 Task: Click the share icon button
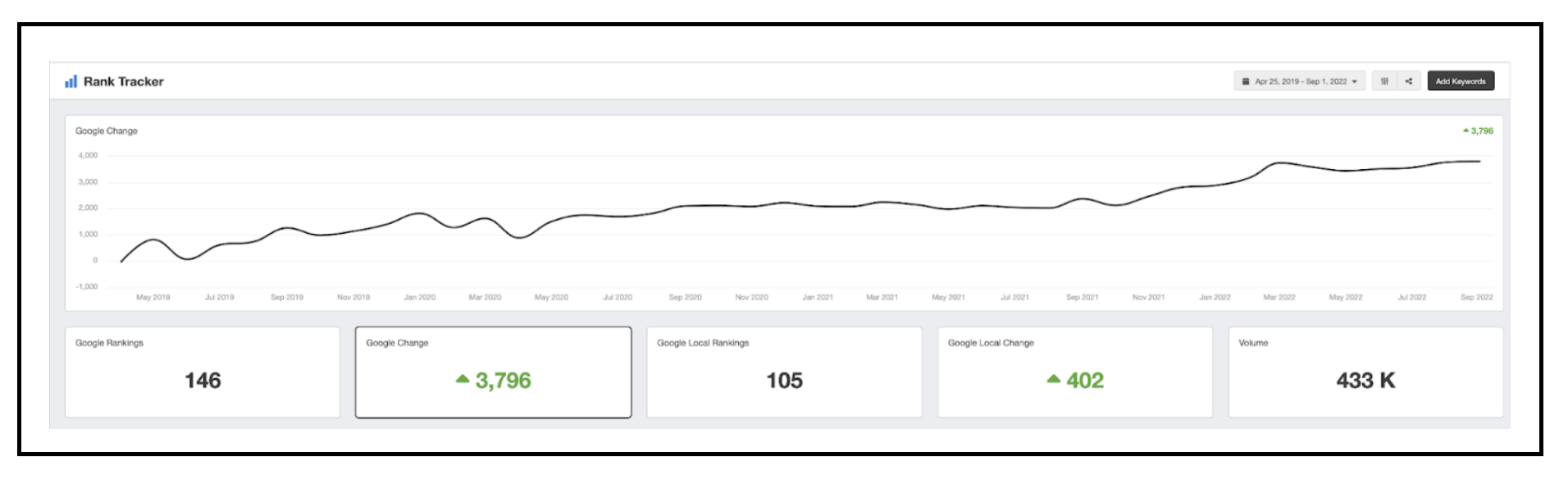pos(1408,81)
